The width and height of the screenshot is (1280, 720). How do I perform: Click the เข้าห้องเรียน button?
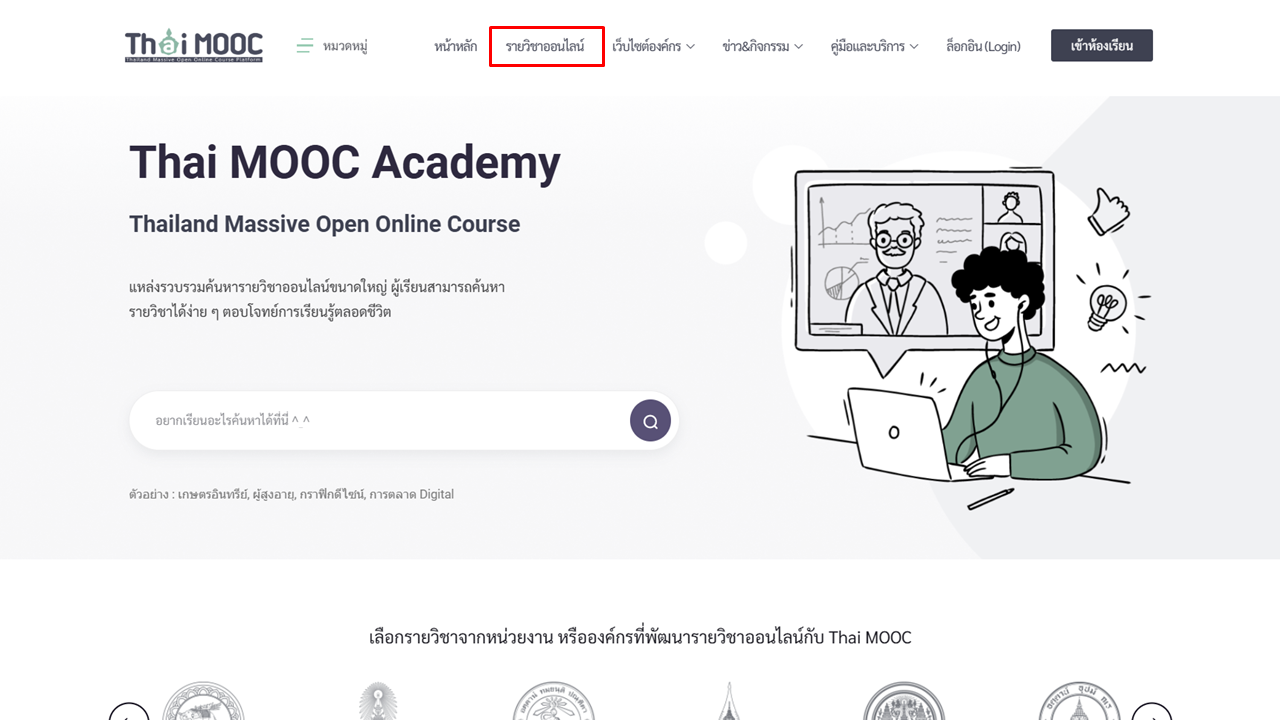point(1102,46)
